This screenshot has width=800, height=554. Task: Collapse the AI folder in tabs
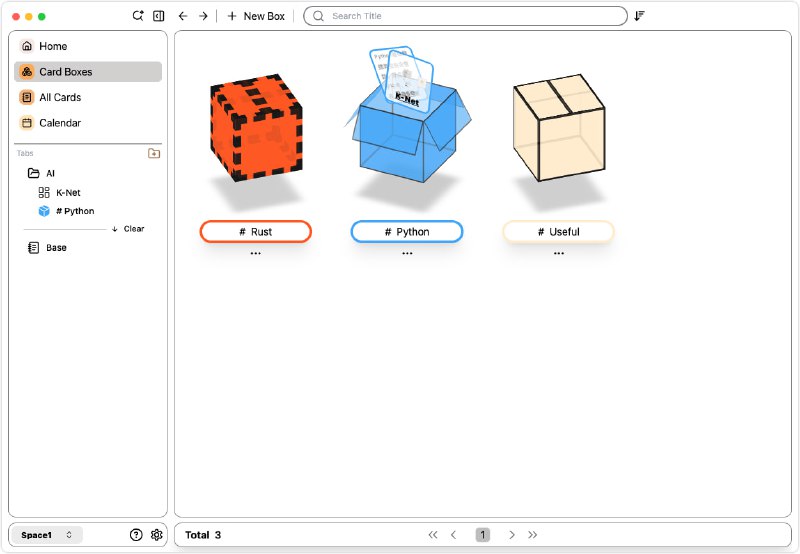[34, 173]
